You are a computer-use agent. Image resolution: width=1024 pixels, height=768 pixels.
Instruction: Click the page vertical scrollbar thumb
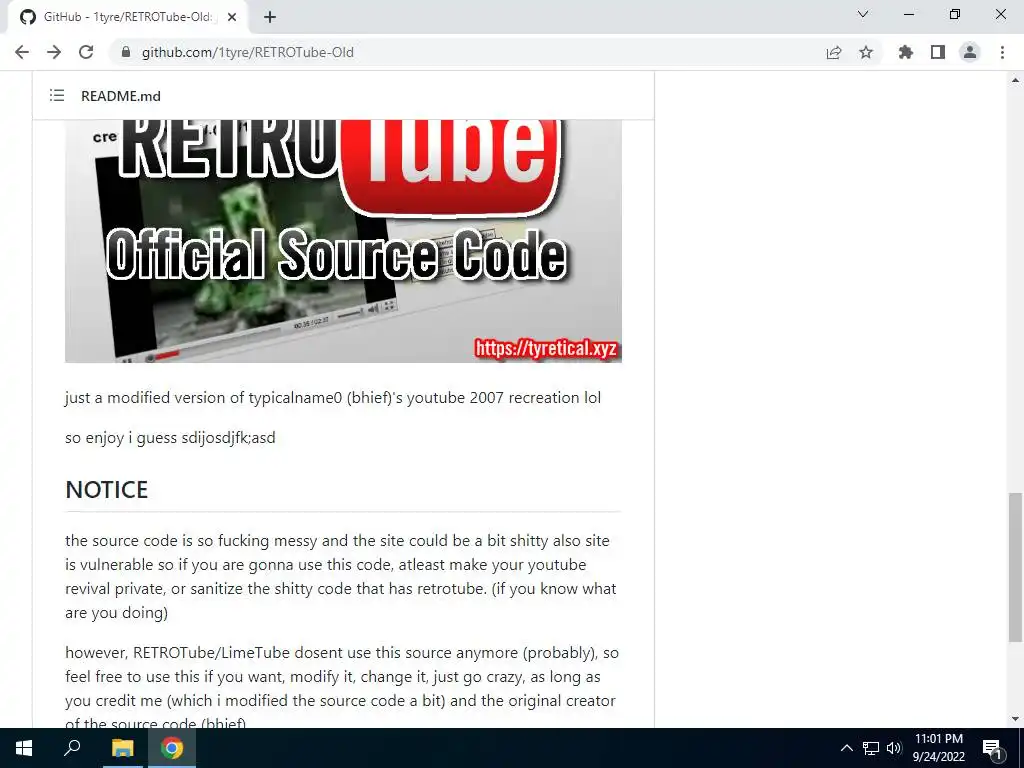click(1015, 567)
